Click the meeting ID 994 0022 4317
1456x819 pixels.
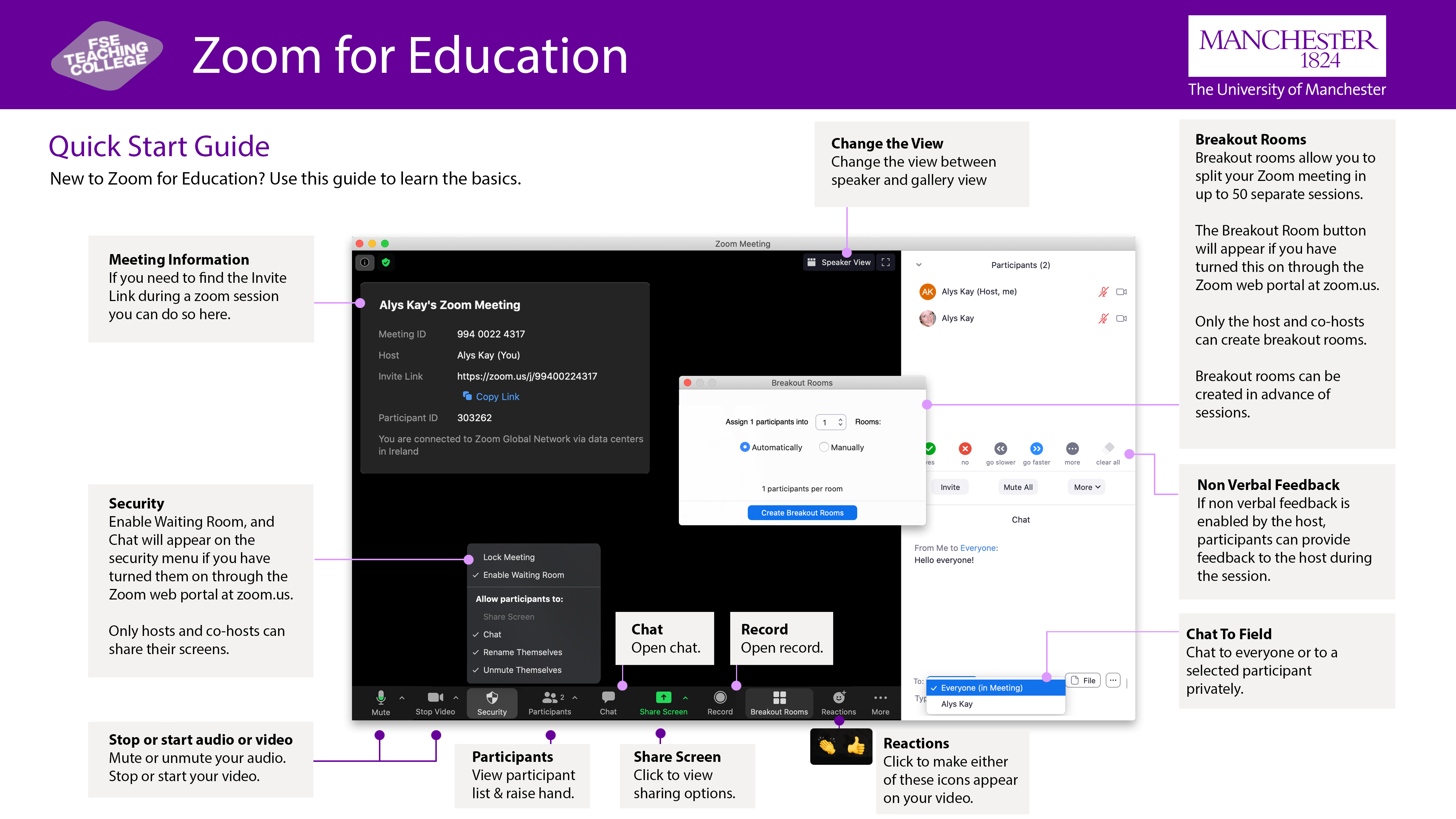click(491, 334)
